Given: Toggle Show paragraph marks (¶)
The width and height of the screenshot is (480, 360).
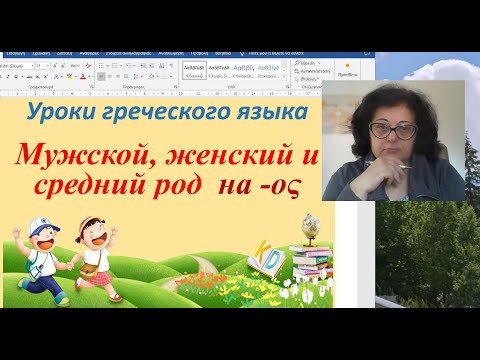Looking at the screenshot, I should 172,66.
